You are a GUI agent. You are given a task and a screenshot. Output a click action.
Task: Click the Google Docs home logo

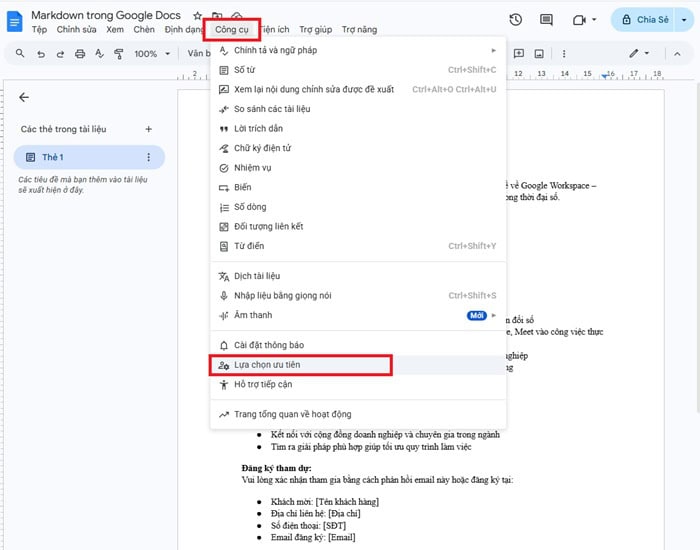(15, 21)
